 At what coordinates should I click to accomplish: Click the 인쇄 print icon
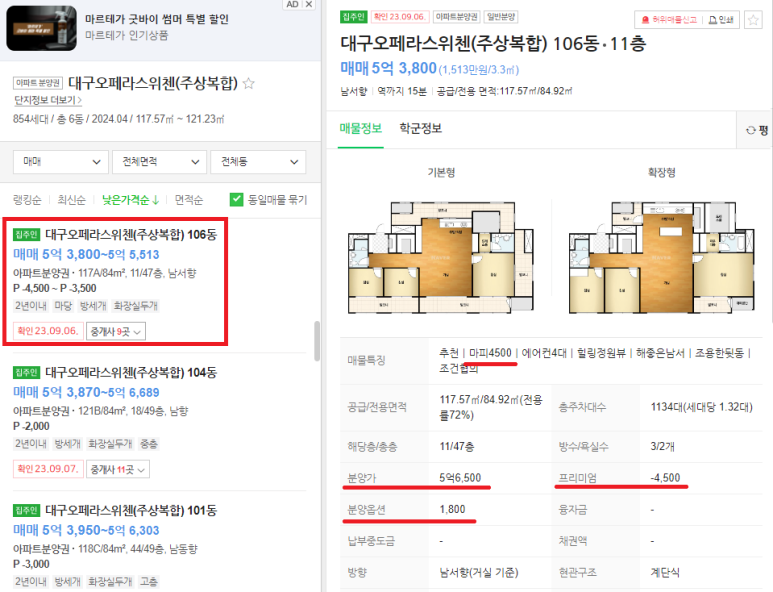pyautogui.click(x=713, y=20)
